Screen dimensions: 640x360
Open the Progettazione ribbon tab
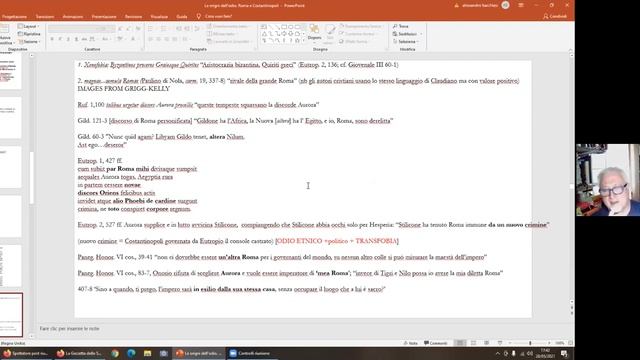tap(14, 17)
